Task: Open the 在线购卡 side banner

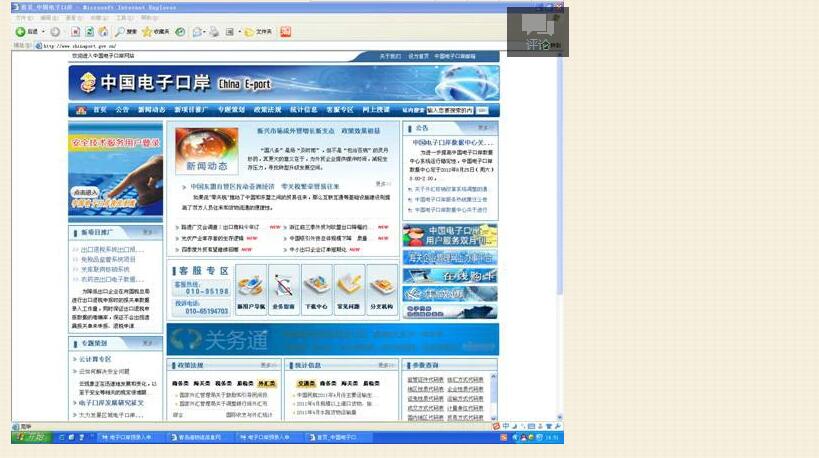Action: [450, 276]
